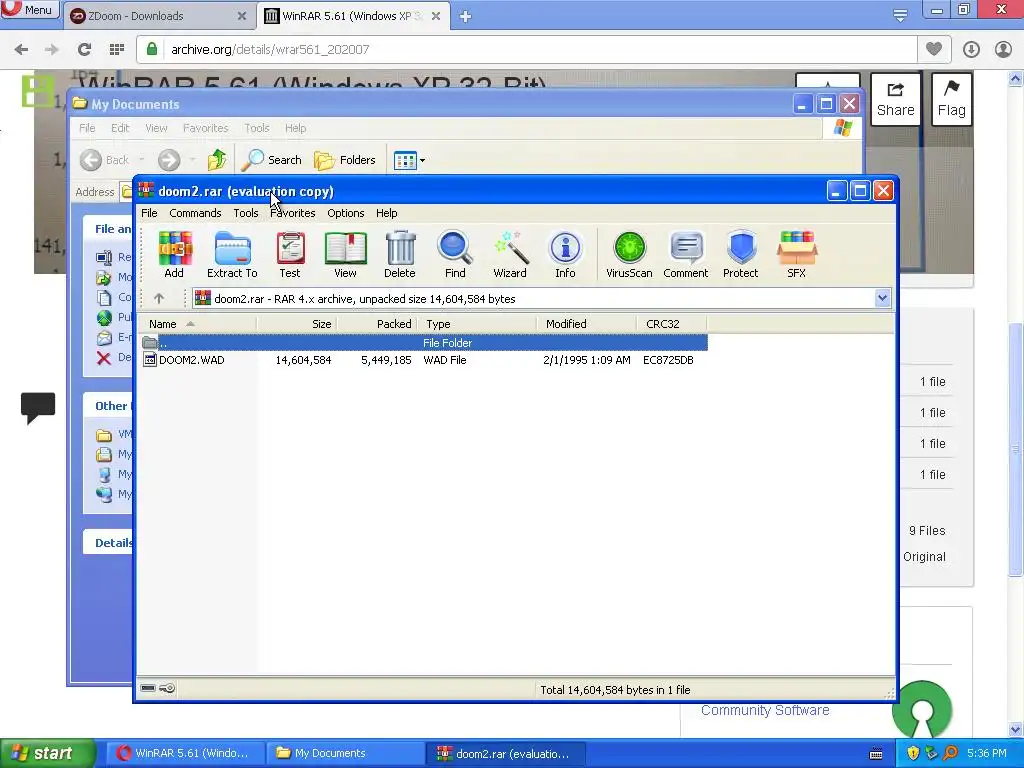Click the taskbar clock showing 5:36 PM
The image size is (1024, 768).
point(987,753)
